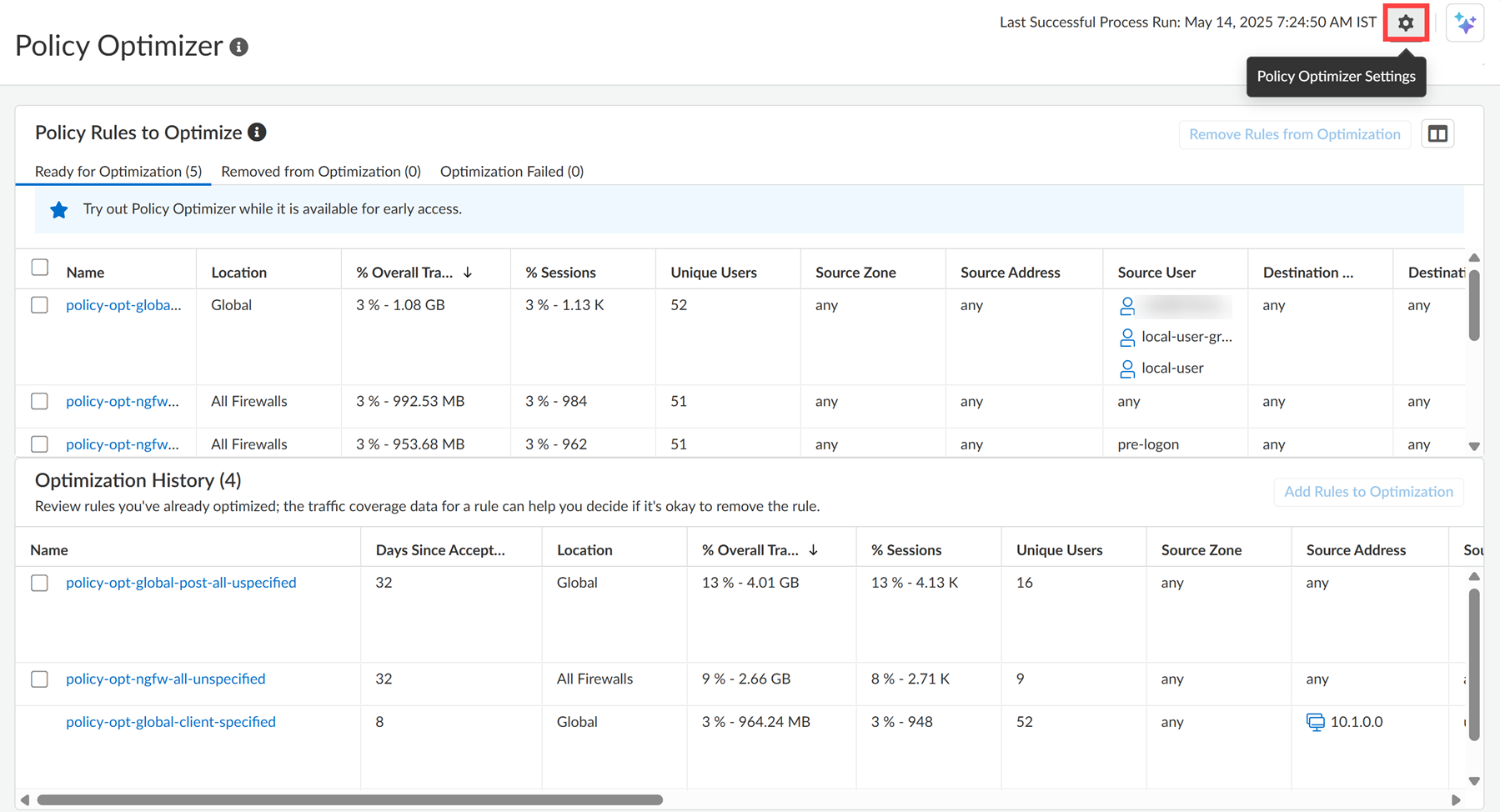The height and width of the screenshot is (812, 1500).
Task: Open Policy Optimizer Settings gear icon
Action: pos(1406,23)
